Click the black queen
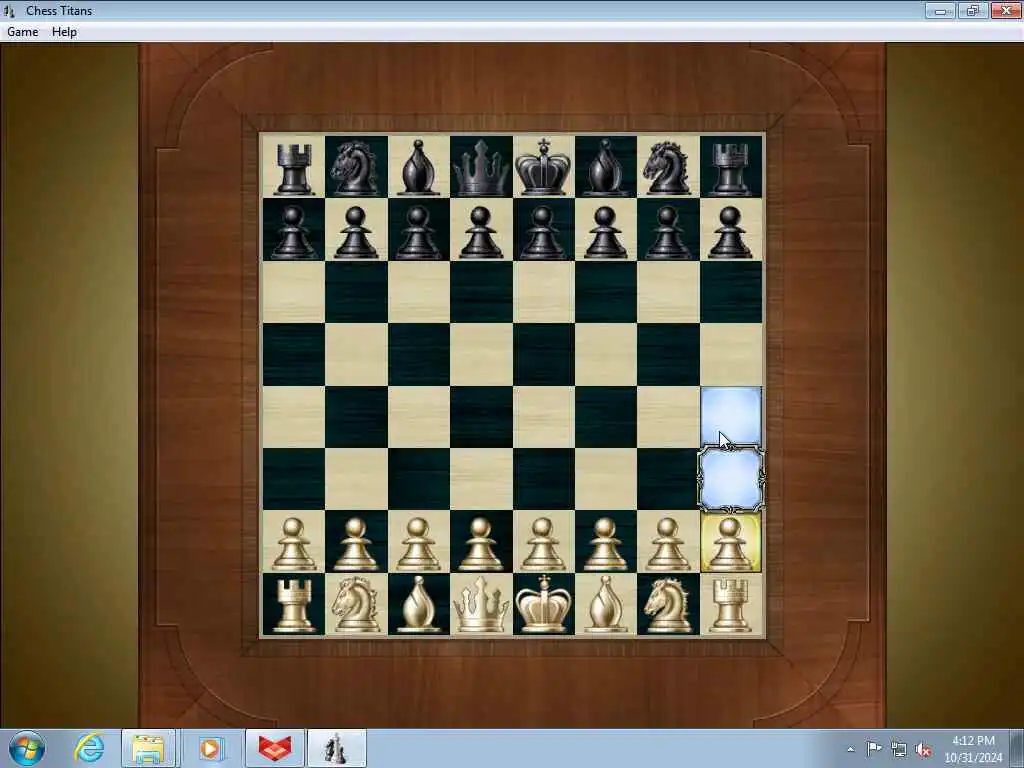 click(x=481, y=168)
